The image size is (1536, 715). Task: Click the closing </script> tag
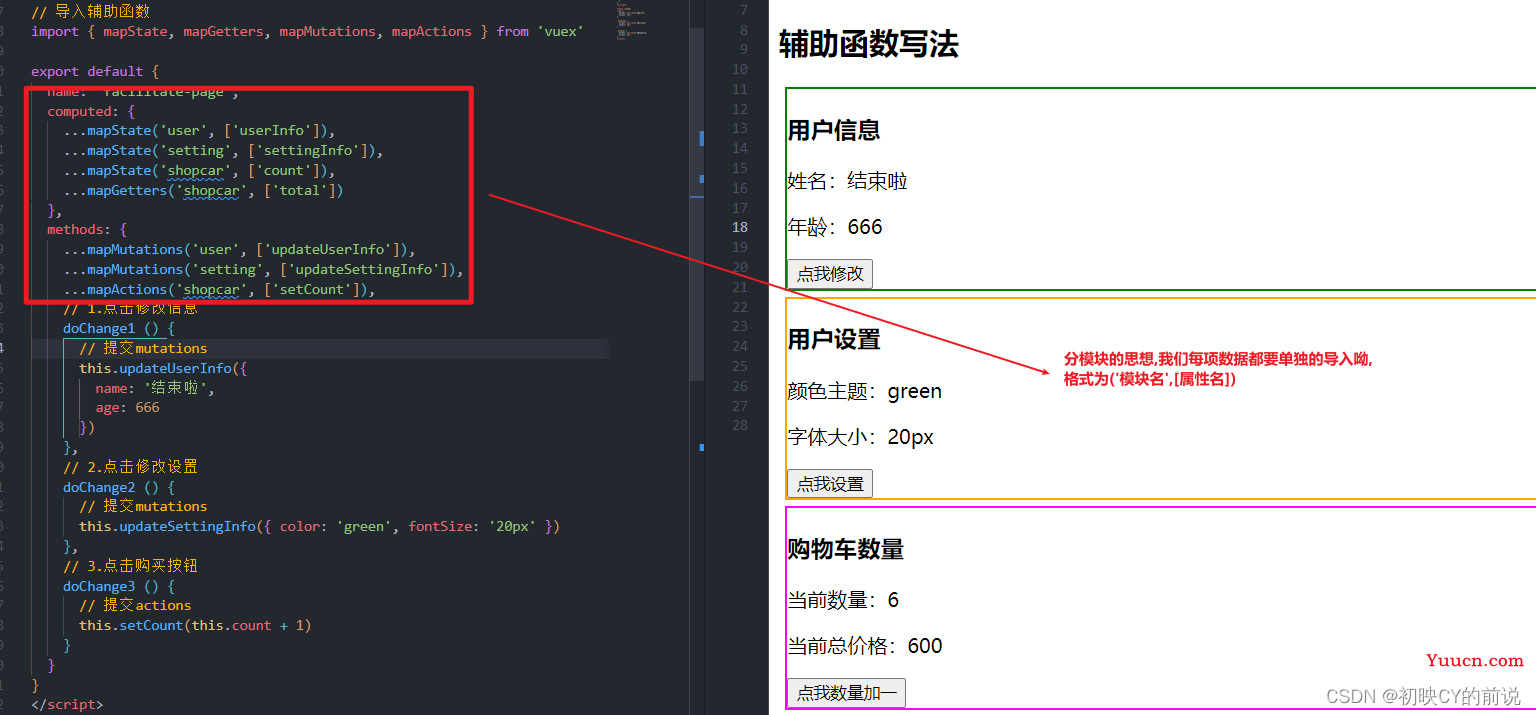pos(67,705)
